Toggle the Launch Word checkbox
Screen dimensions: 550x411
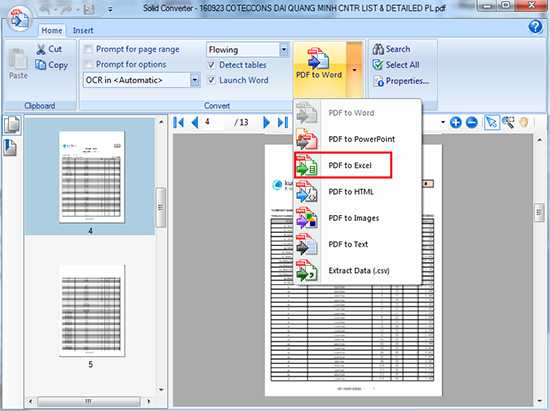click(212, 80)
